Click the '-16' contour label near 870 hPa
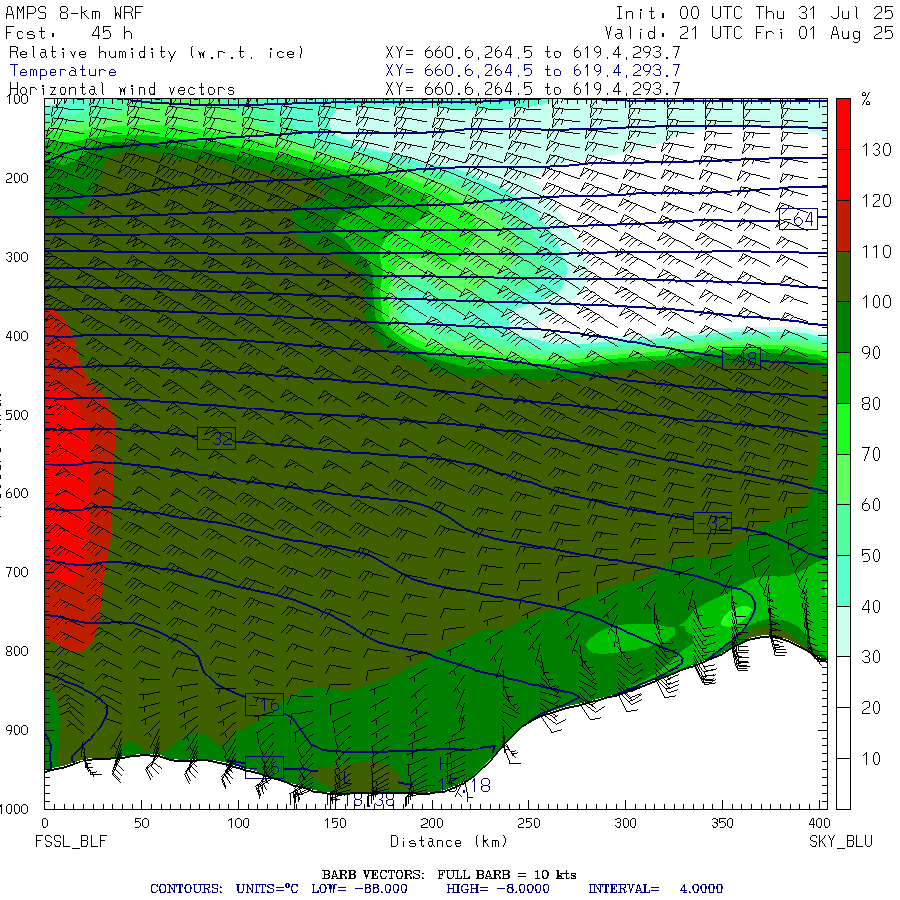The width and height of the screenshot is (900, 900). [264, 704]
